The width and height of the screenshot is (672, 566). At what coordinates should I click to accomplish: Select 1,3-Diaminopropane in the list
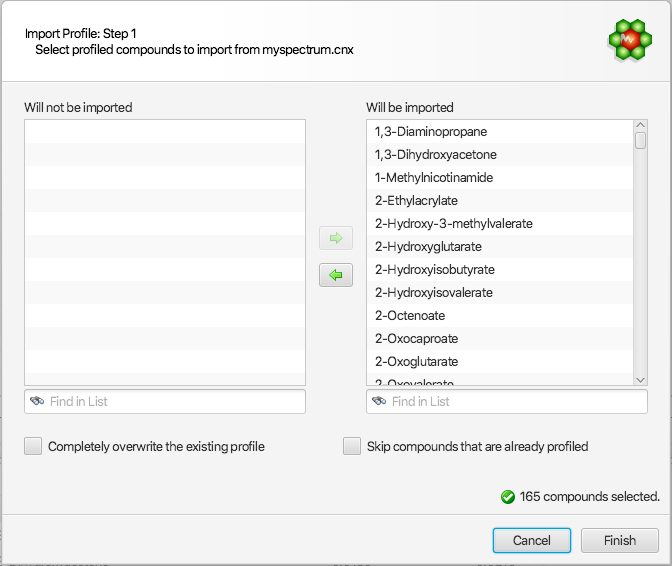431,132
